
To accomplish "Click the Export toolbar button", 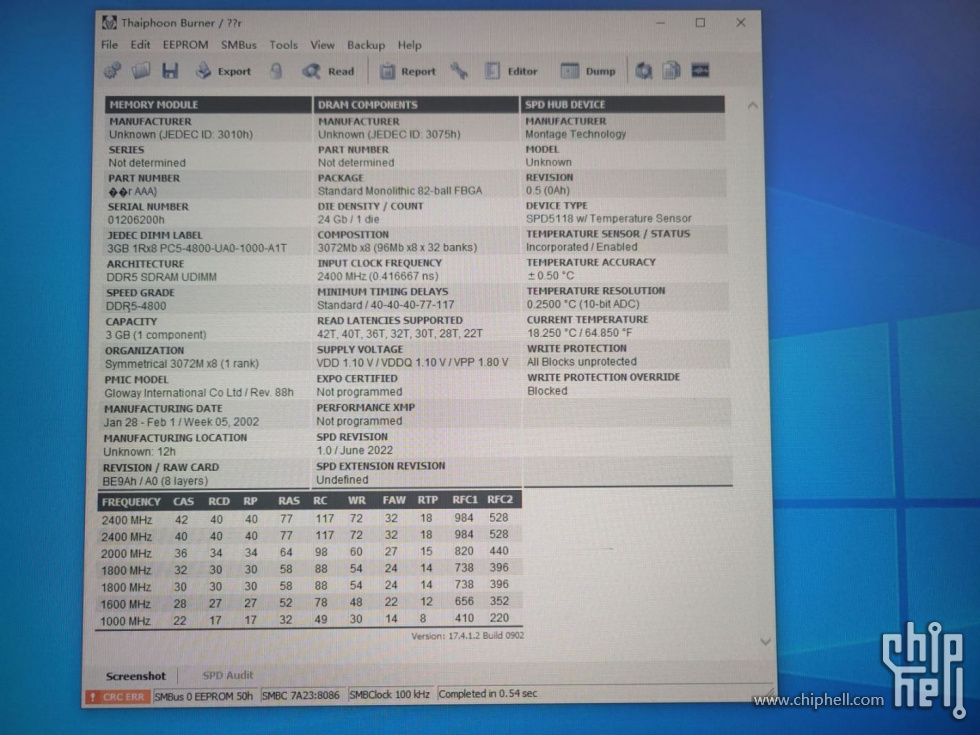I will pos(223,71).
